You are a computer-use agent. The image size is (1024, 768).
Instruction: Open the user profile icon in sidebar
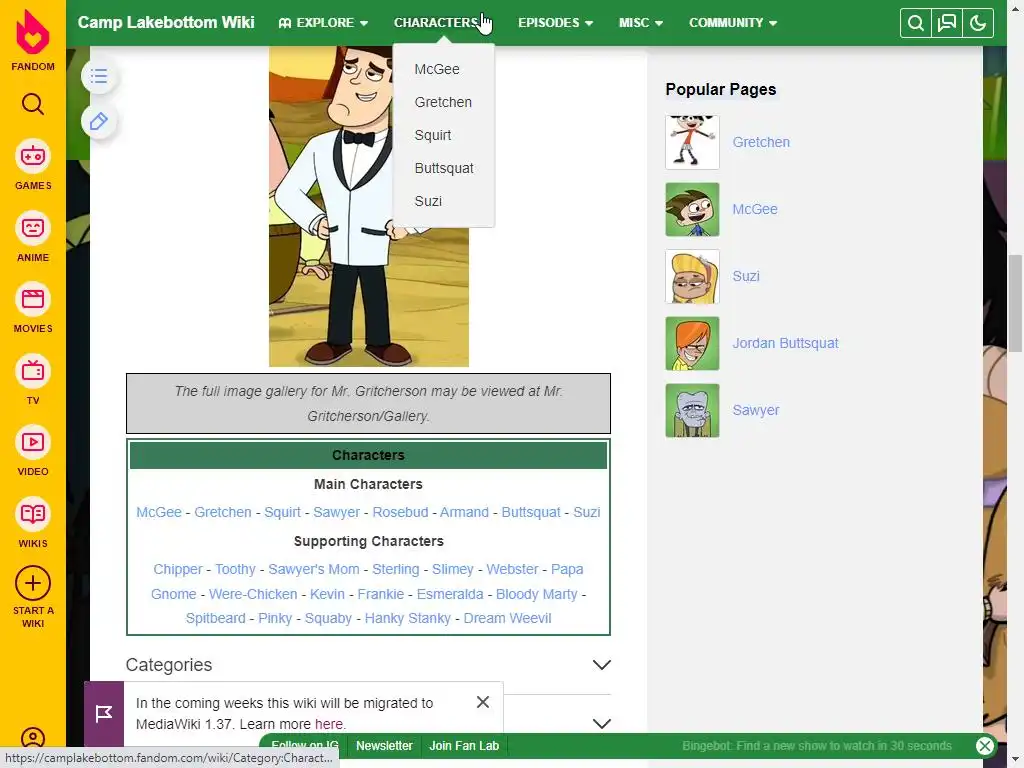pyautogui.click(x=33, y=739)
